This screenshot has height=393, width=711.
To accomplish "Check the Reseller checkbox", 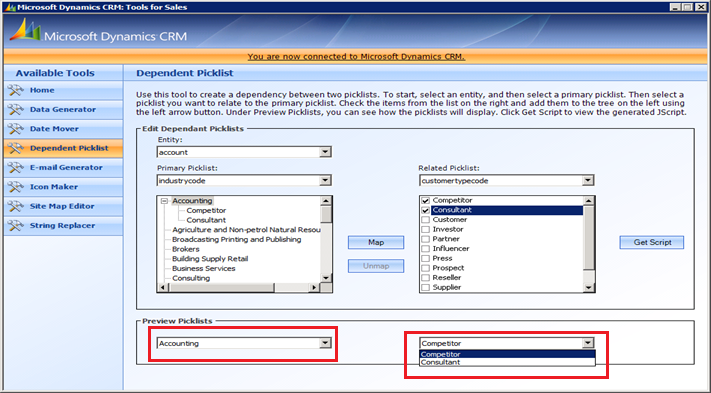I will (x=425, y=278).
